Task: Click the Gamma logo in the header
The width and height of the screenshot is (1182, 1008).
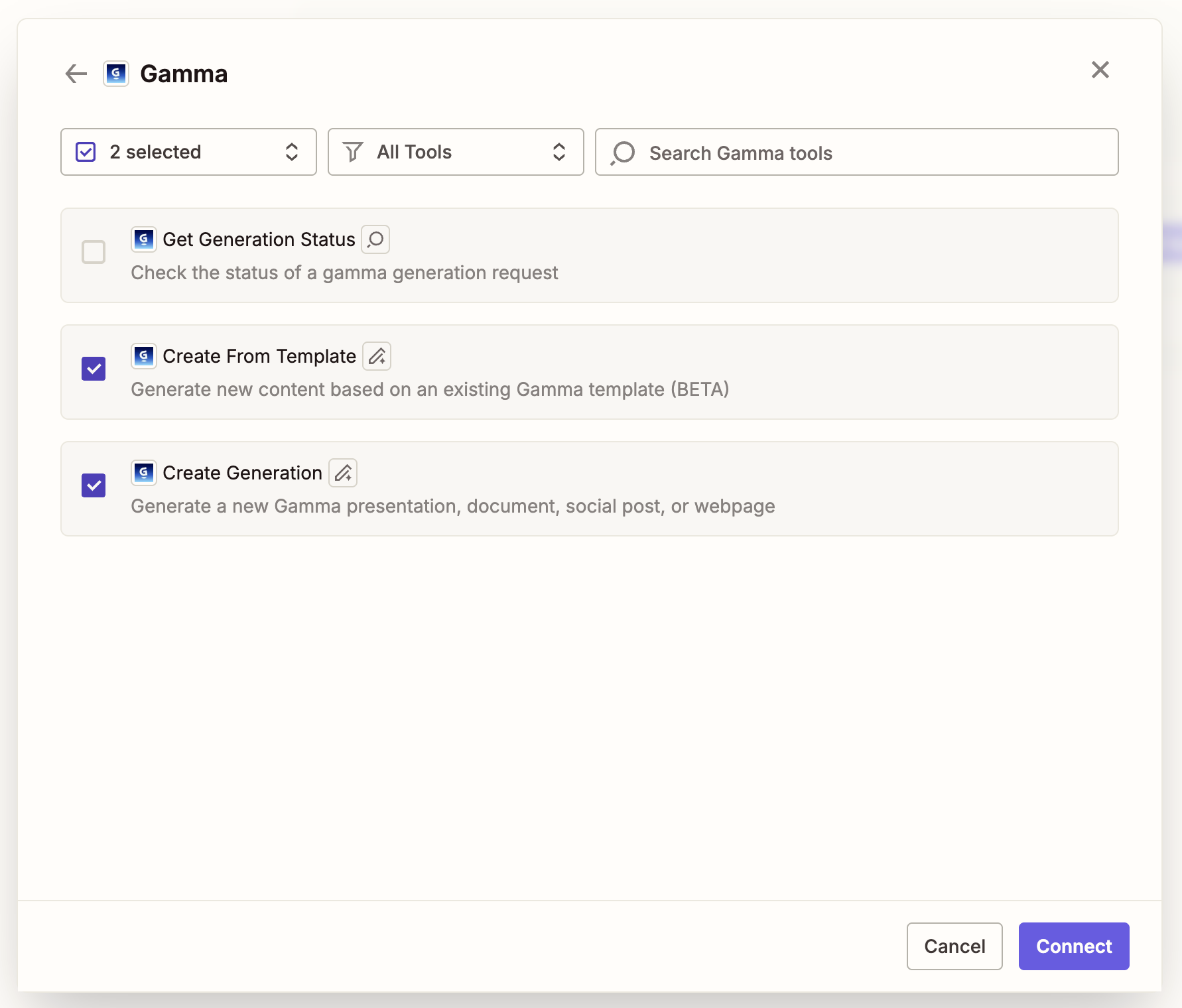Action: [117, 74]
